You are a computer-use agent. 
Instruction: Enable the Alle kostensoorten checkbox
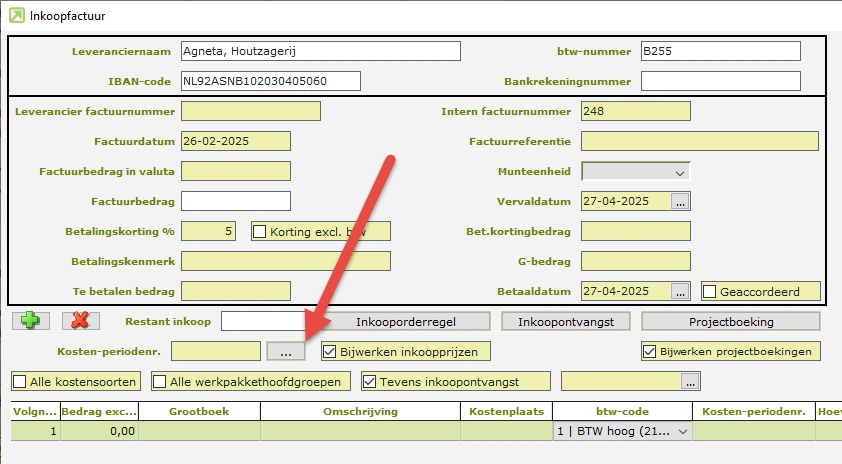pos(19,381)
